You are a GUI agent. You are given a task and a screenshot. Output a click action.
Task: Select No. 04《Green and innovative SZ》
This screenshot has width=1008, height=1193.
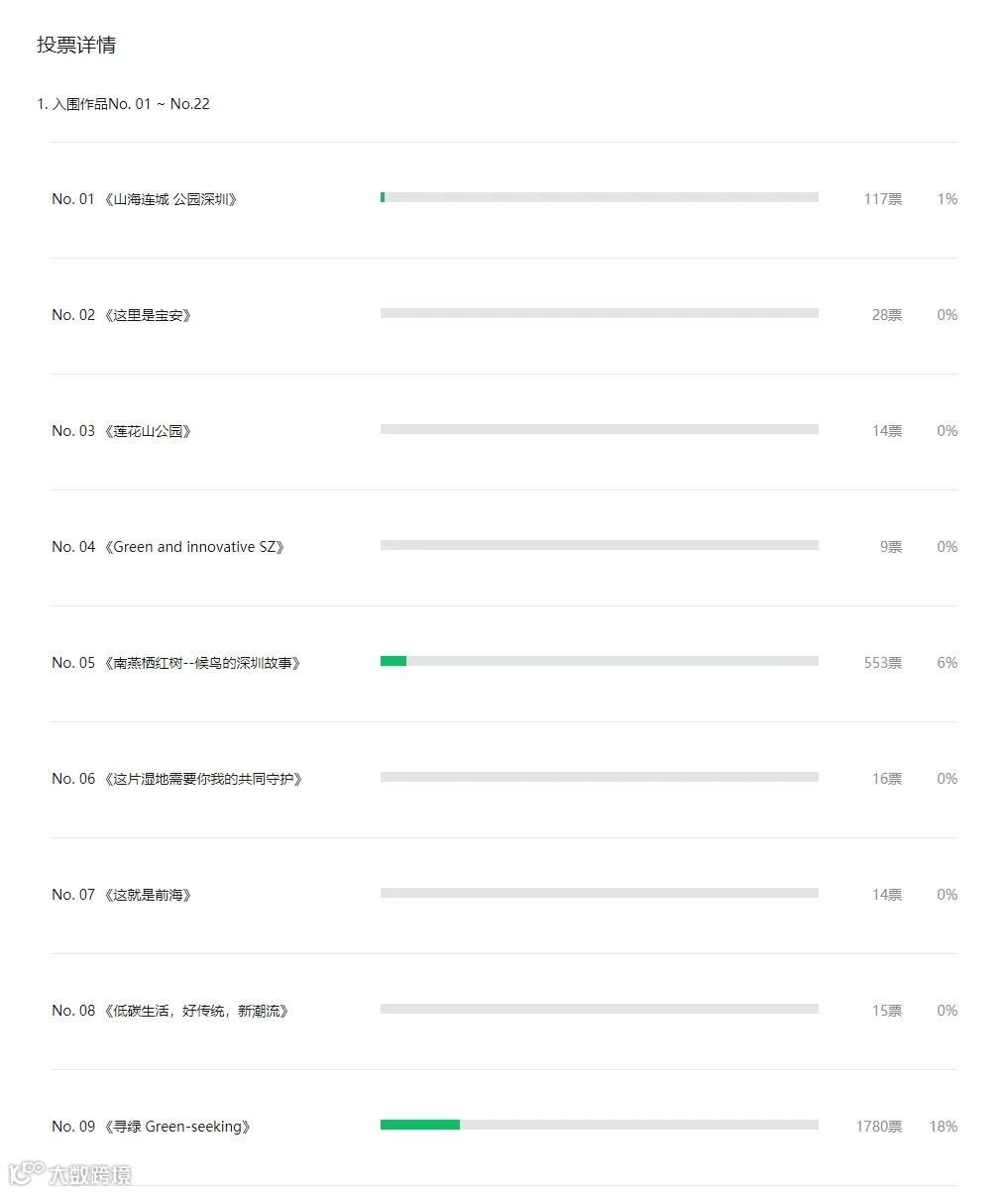point(168,547)
